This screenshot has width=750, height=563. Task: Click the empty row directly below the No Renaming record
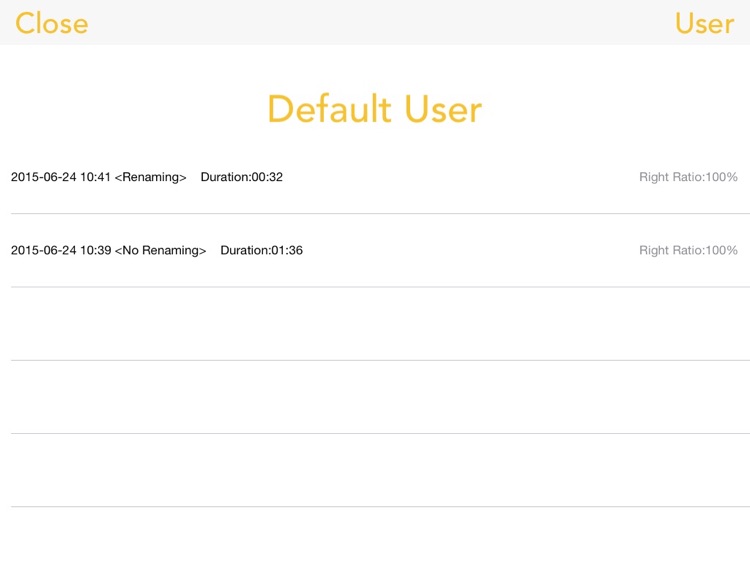click(x=375, y=324)
